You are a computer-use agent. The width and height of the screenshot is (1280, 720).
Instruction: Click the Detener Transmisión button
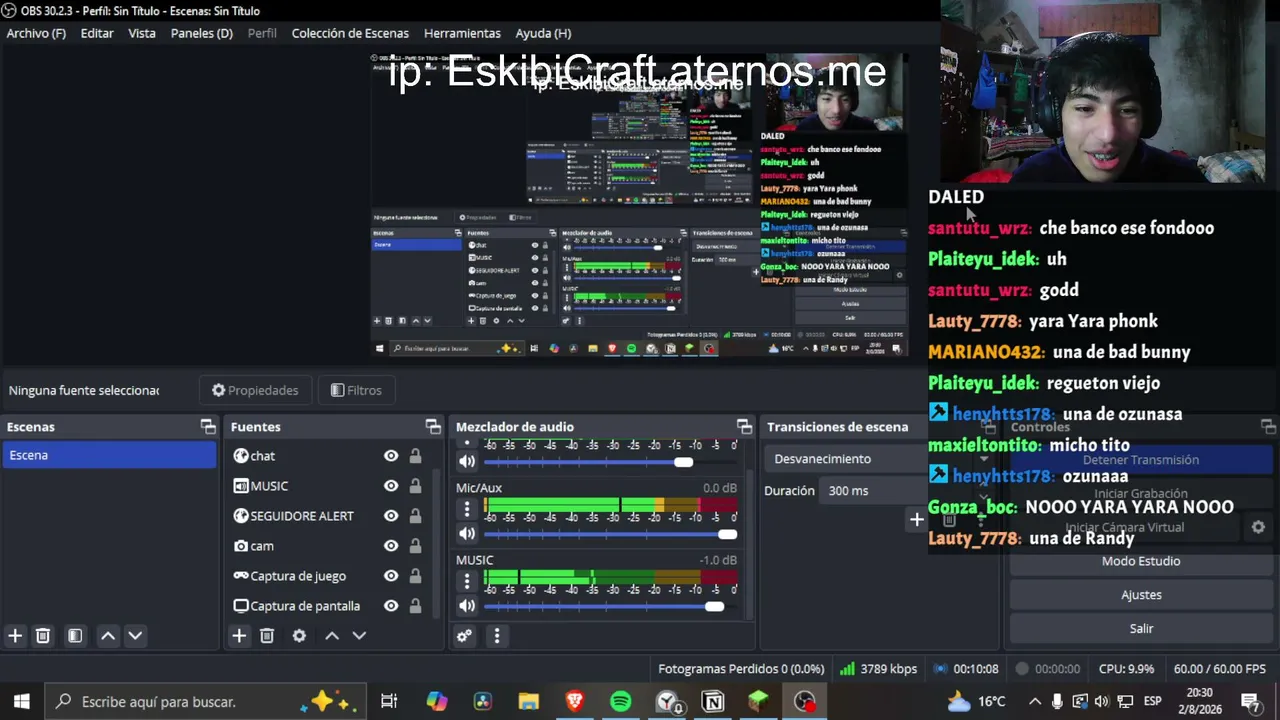(1141, 460)
